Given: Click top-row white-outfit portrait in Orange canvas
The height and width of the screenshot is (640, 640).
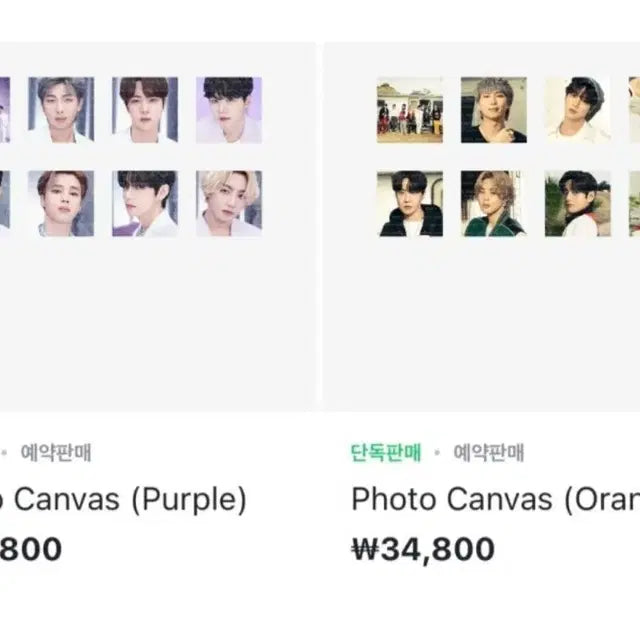Looking at the screenshot, I should point(577,109).
